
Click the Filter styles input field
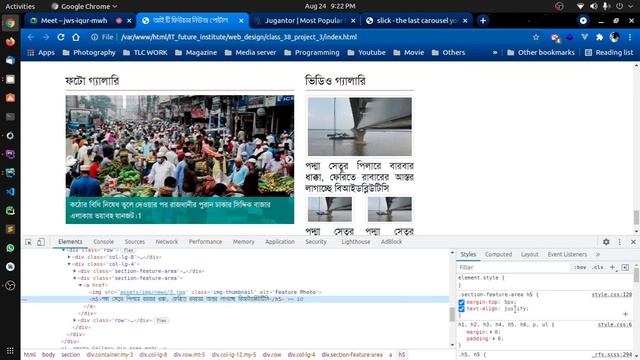(x=512, y=267)
